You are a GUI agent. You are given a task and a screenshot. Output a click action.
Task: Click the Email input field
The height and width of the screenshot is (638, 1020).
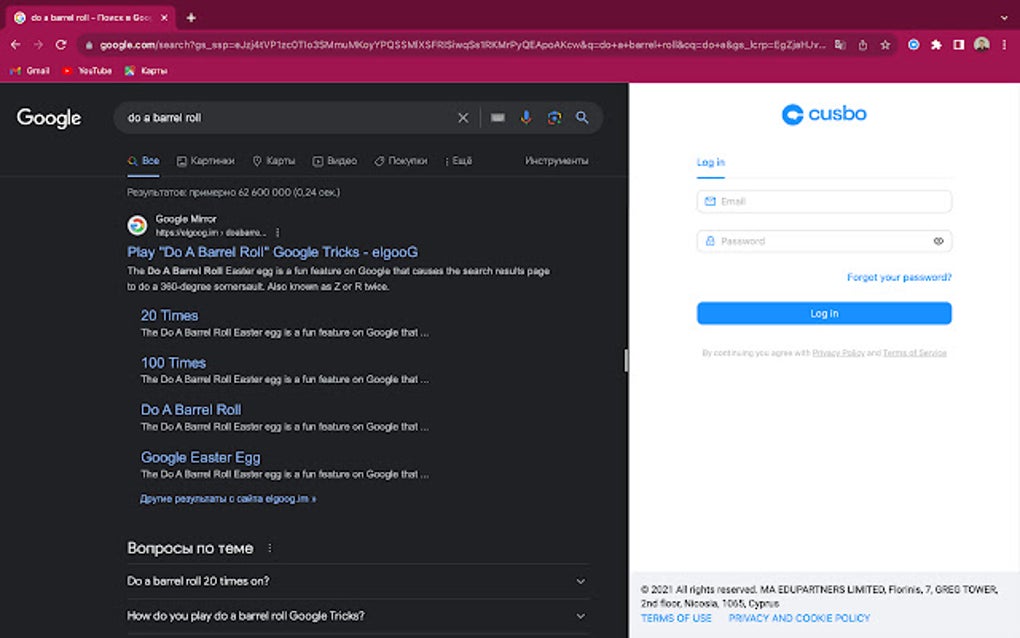[823, 201]
